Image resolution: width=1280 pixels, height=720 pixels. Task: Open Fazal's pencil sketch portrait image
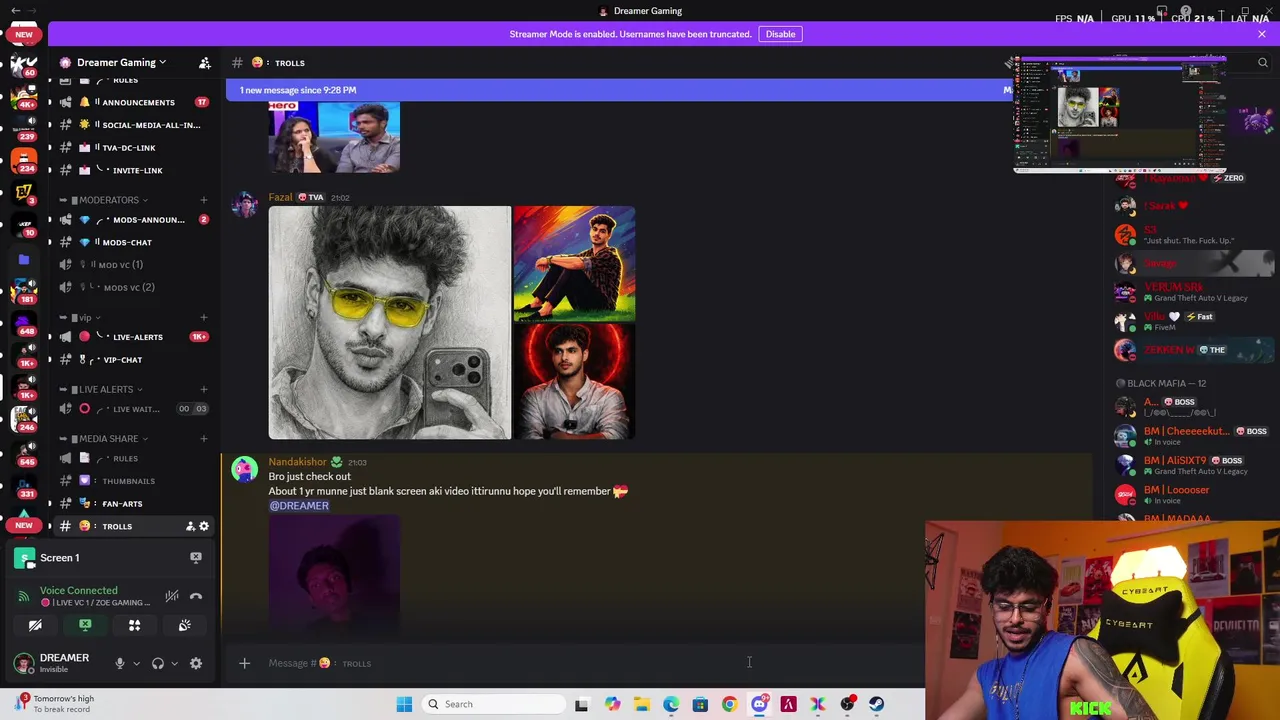(389, 323)
